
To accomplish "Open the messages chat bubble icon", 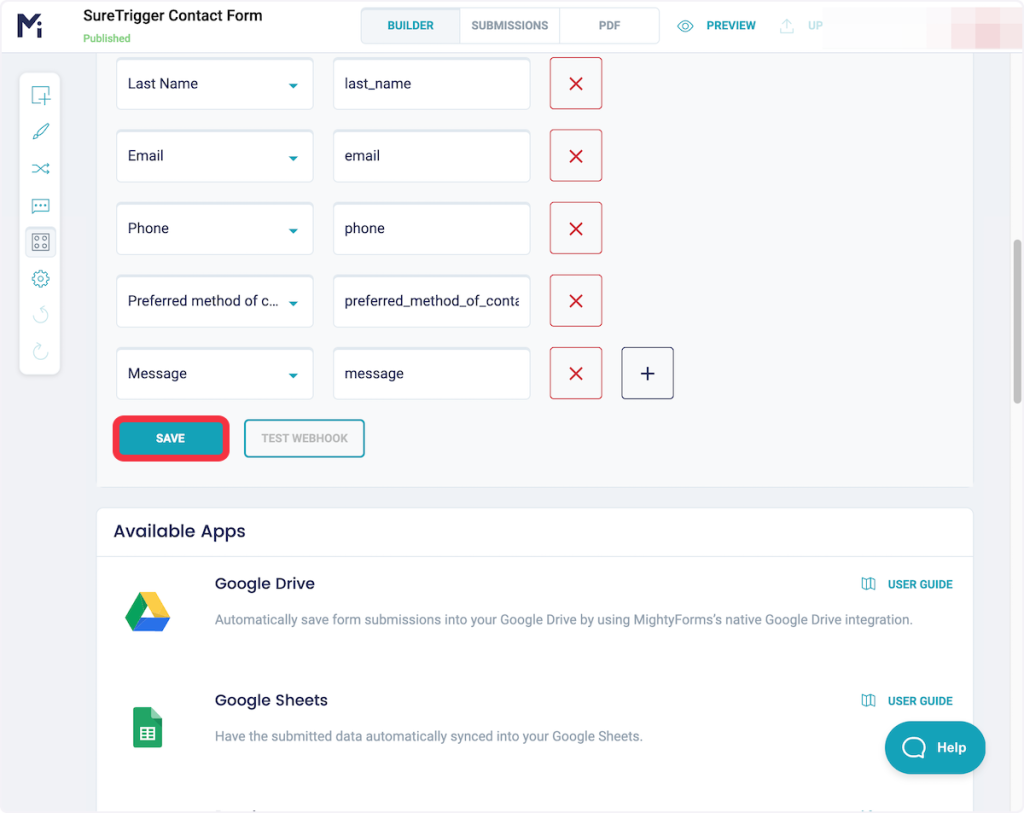I will (x=40, y=206).
